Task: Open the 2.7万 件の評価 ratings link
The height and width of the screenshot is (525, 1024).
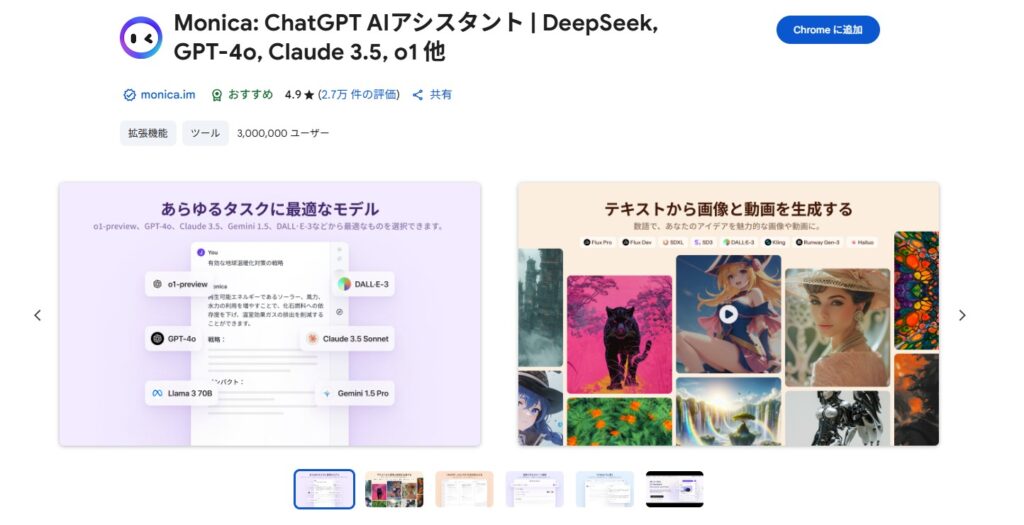Action: click(359, 95)
